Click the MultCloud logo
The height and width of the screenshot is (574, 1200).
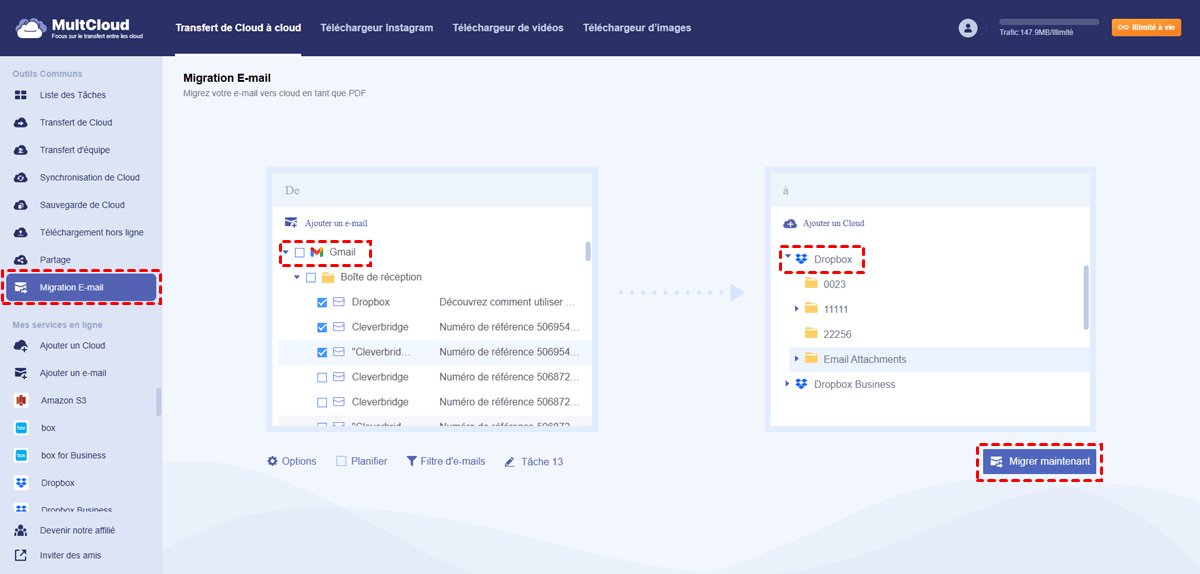pyautogui.click(x=79, y=28)
